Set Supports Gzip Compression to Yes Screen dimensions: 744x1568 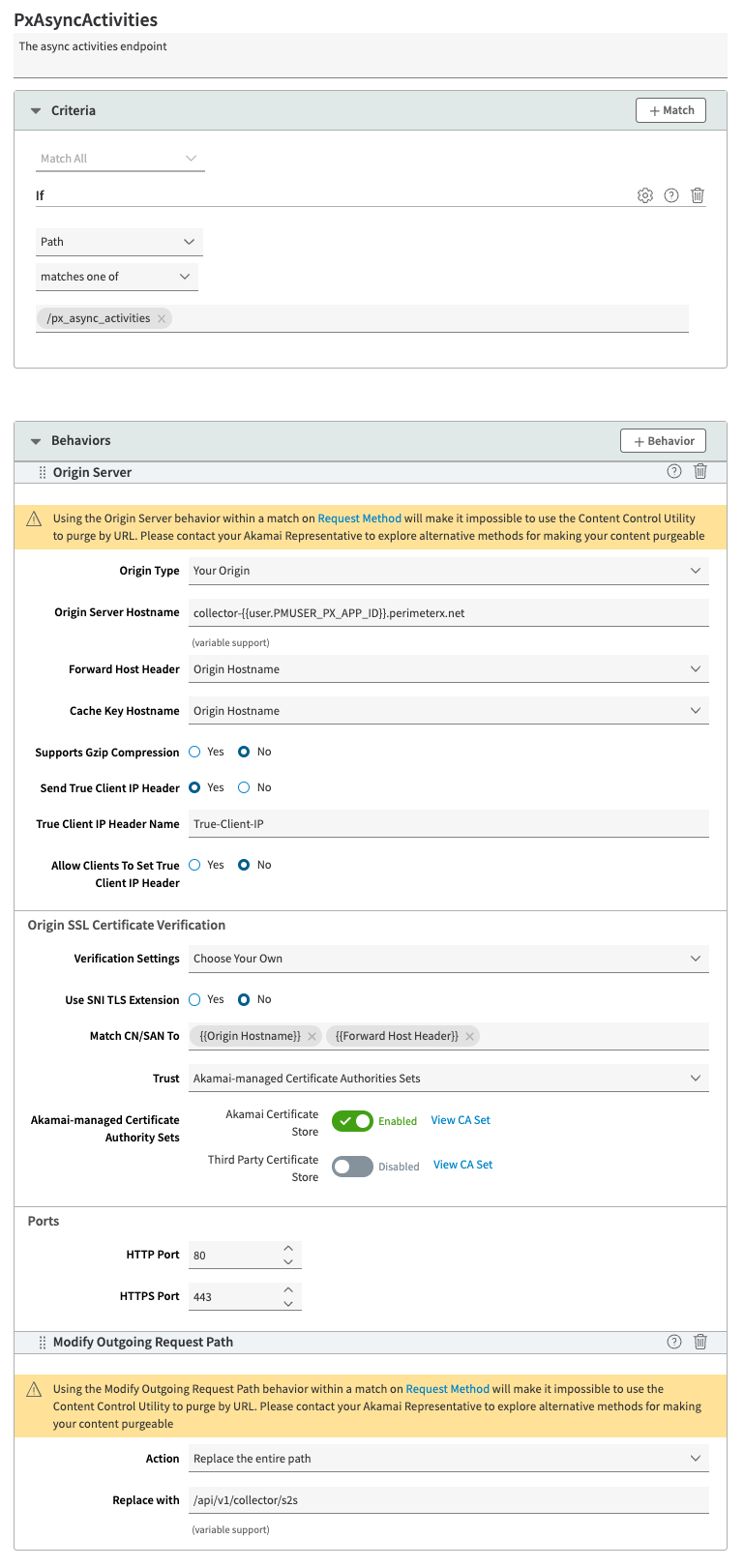pyautogui.click(x=194, y=752)
